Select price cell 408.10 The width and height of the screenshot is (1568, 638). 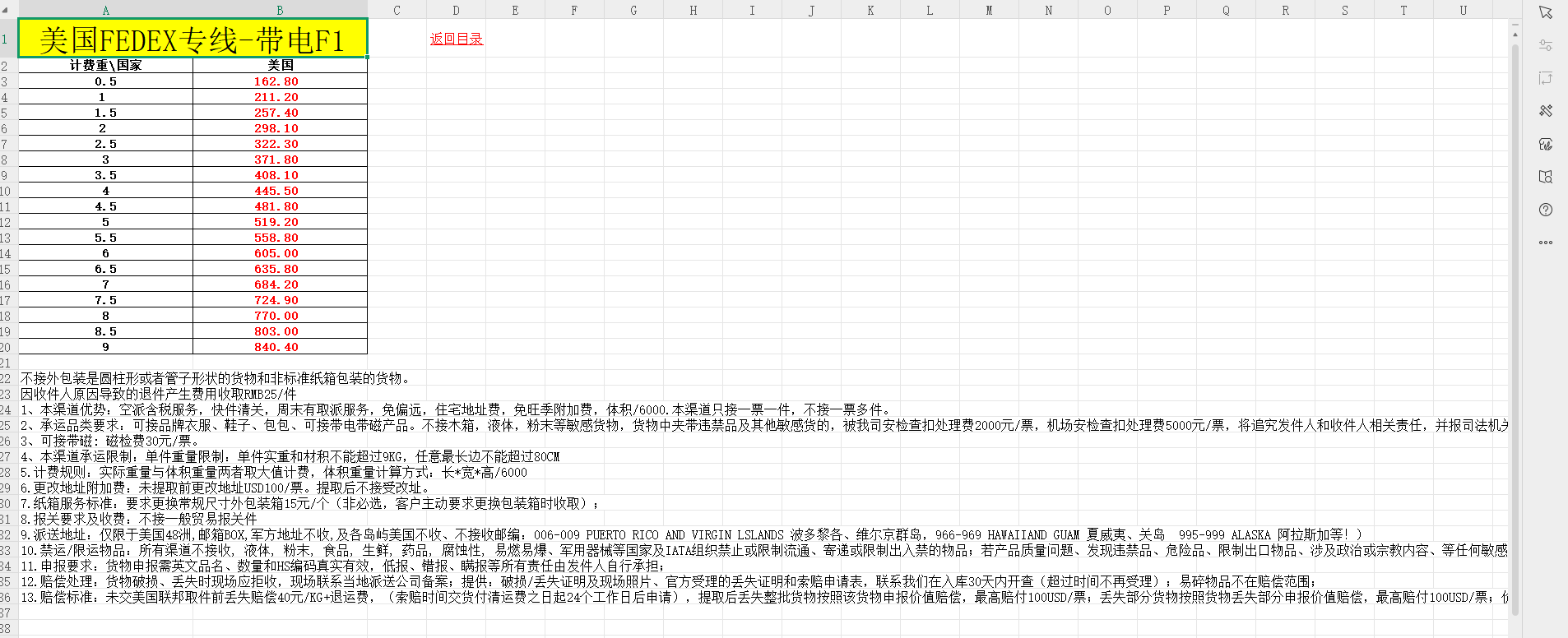pyautogui.click(x=280, y=175)
